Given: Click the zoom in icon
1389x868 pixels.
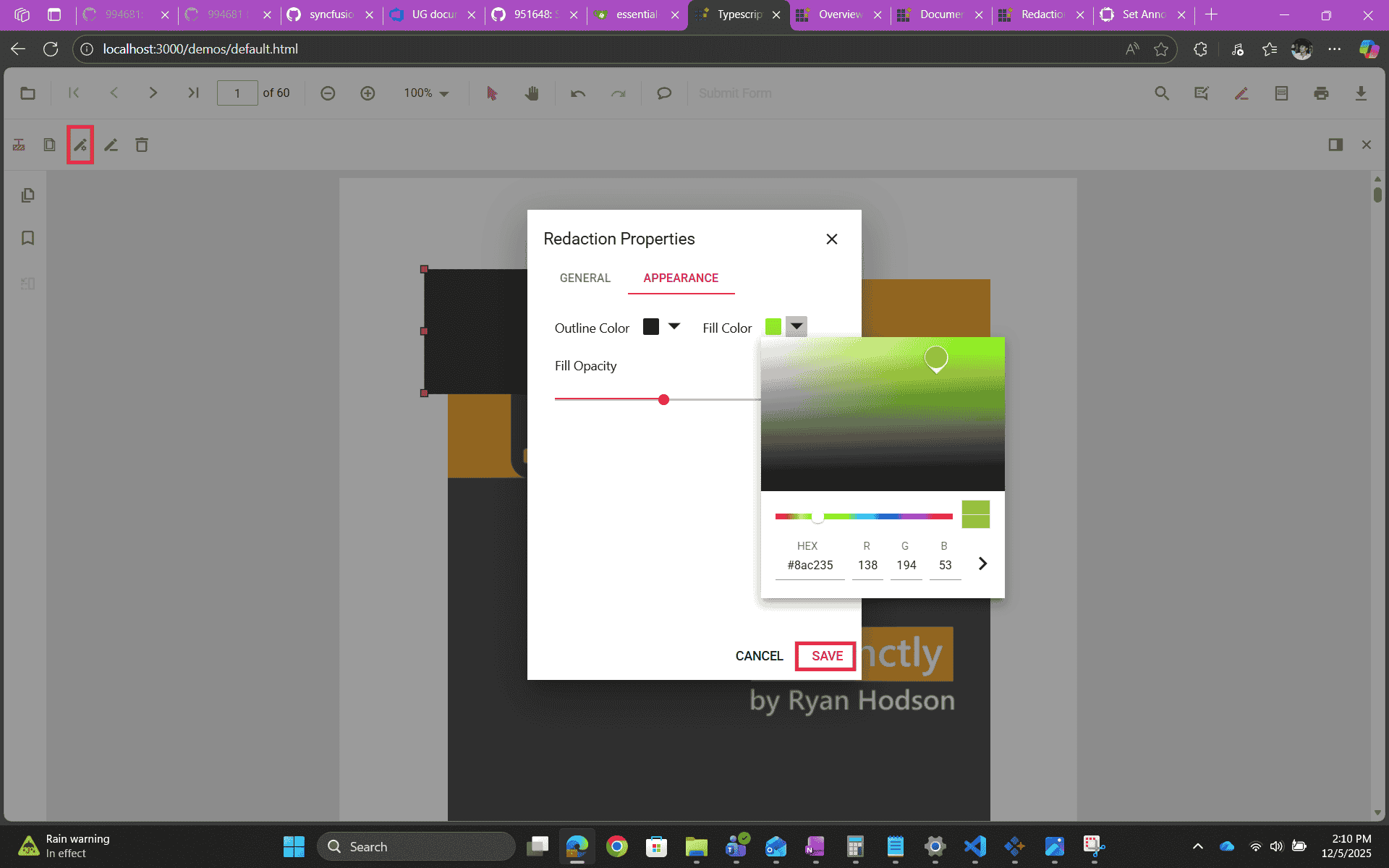Looking at the screenshot, I should (368, 93).
